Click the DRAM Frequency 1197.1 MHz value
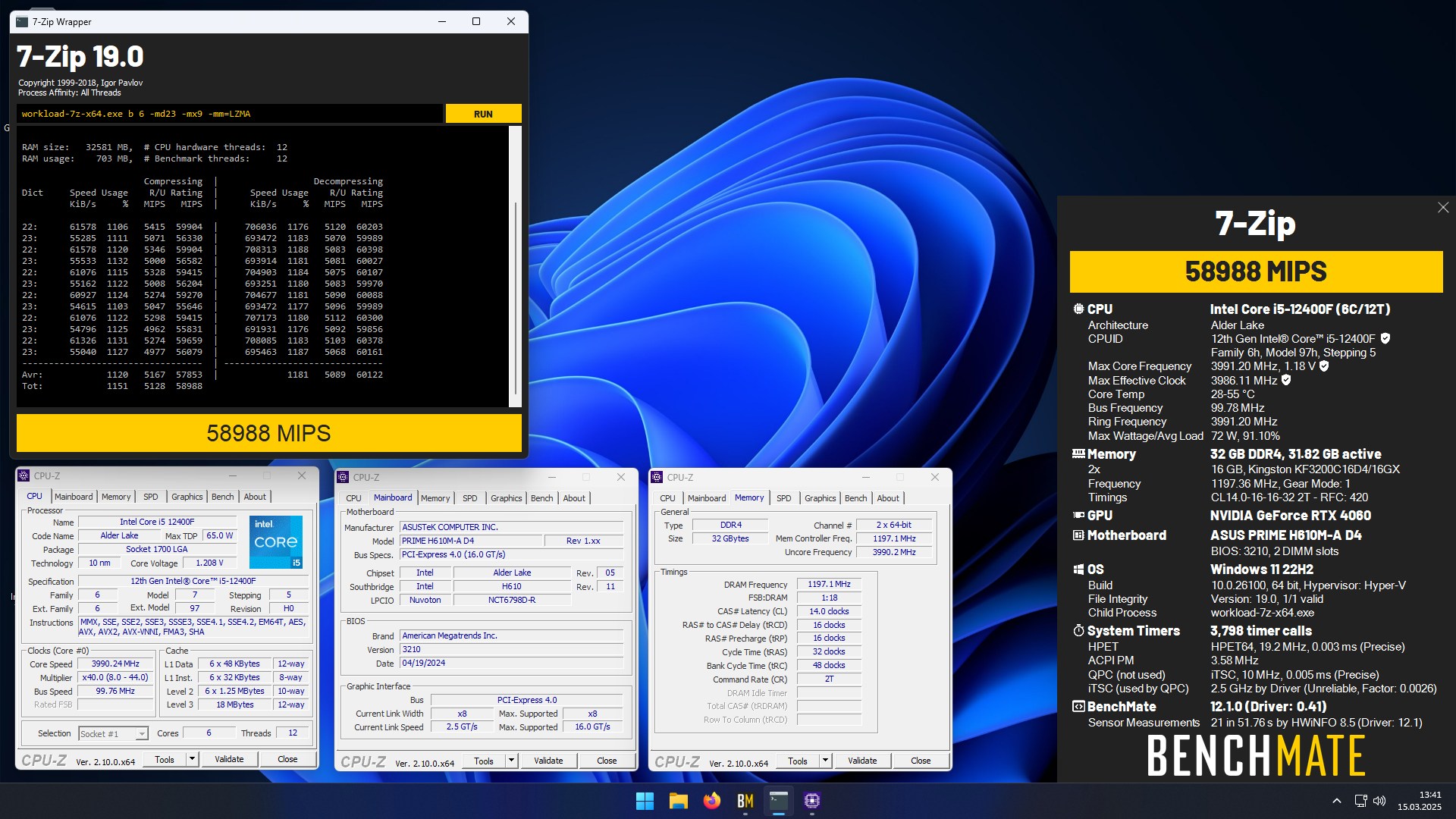The image size is (1456, 819). pos(829,584)
